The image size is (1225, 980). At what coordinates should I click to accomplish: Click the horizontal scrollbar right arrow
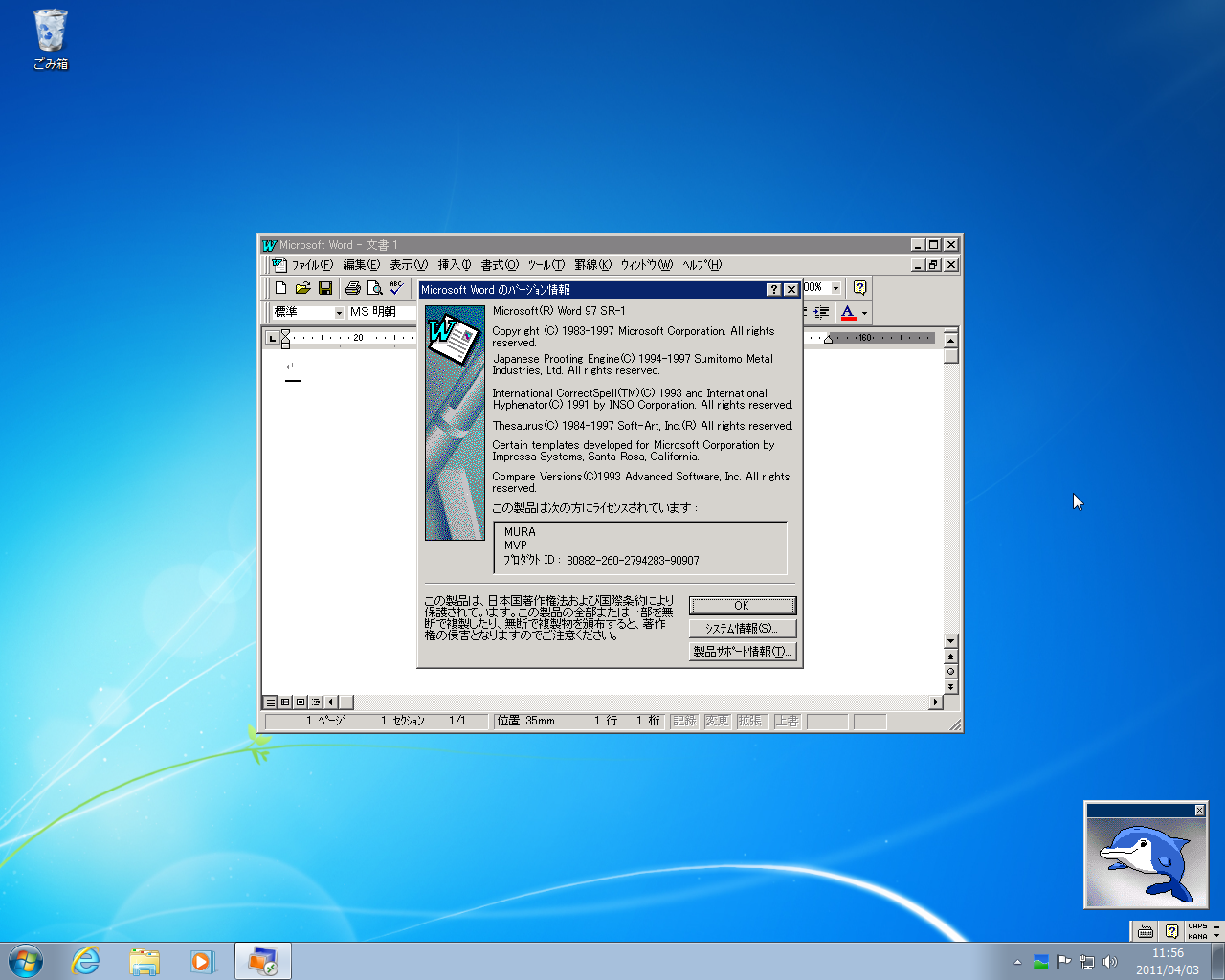[936, 702]
